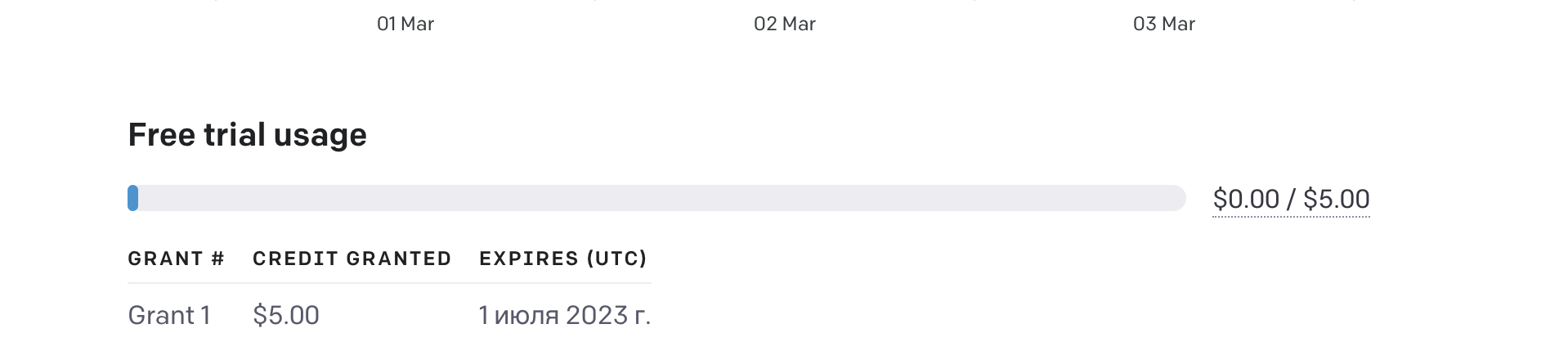Image resolution: width=1568 pixels, height=360 pixels.
Task: Click the EXPIRES (UTC) column header
Action: click(x=562, y=259)
